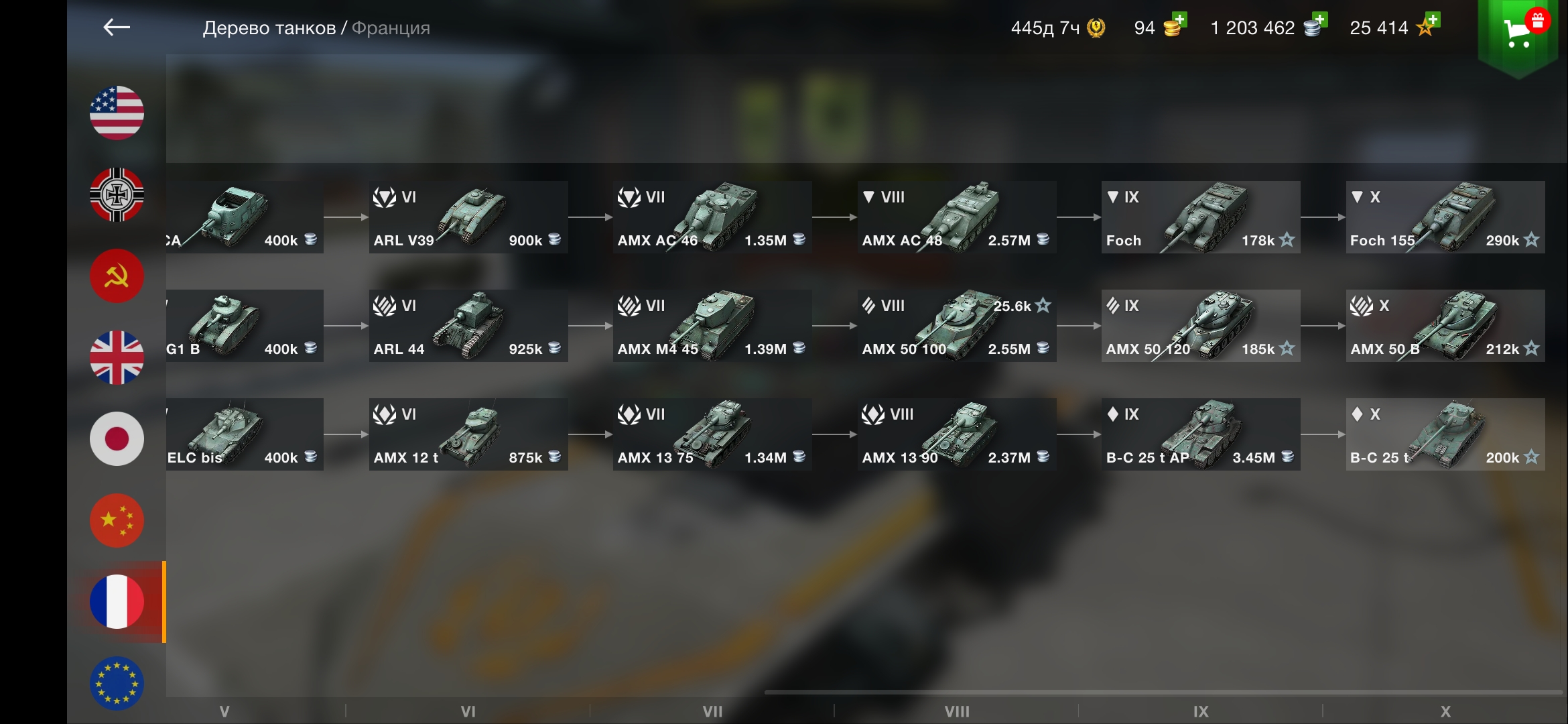Choose the Japan nation flag

pos(117,439)
